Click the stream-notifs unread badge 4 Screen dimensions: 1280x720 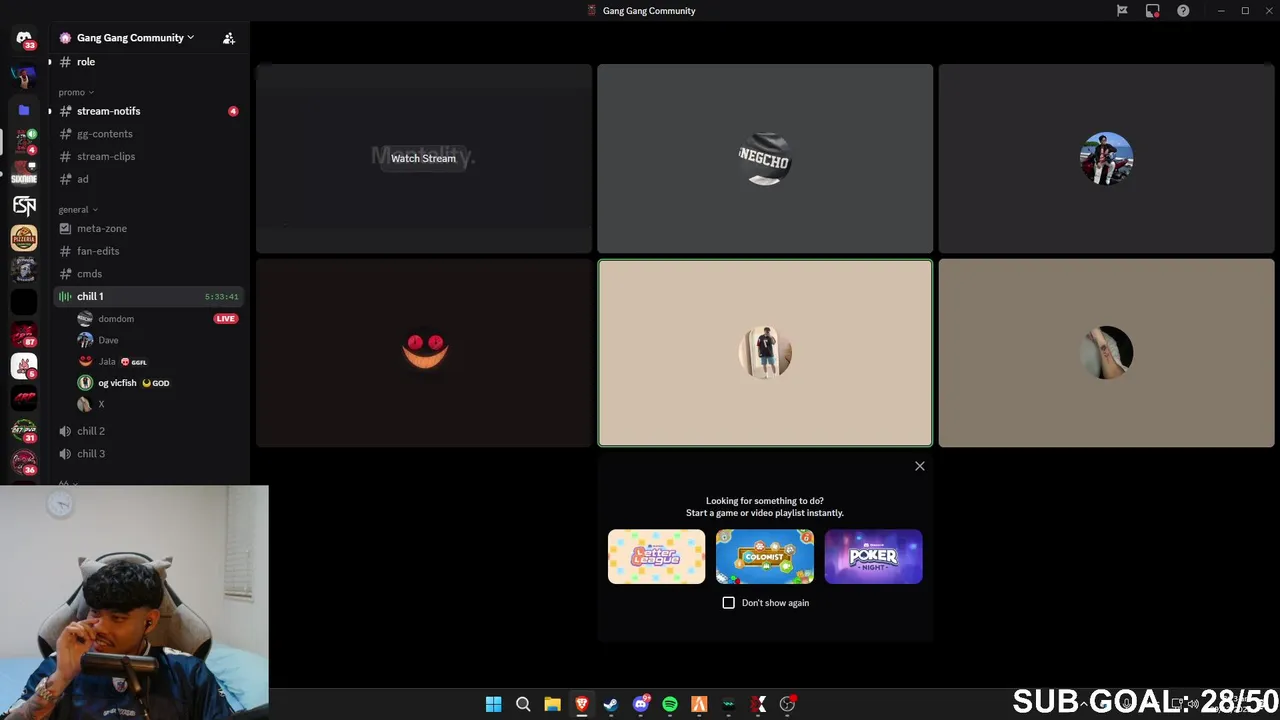(x=233, y=111)
